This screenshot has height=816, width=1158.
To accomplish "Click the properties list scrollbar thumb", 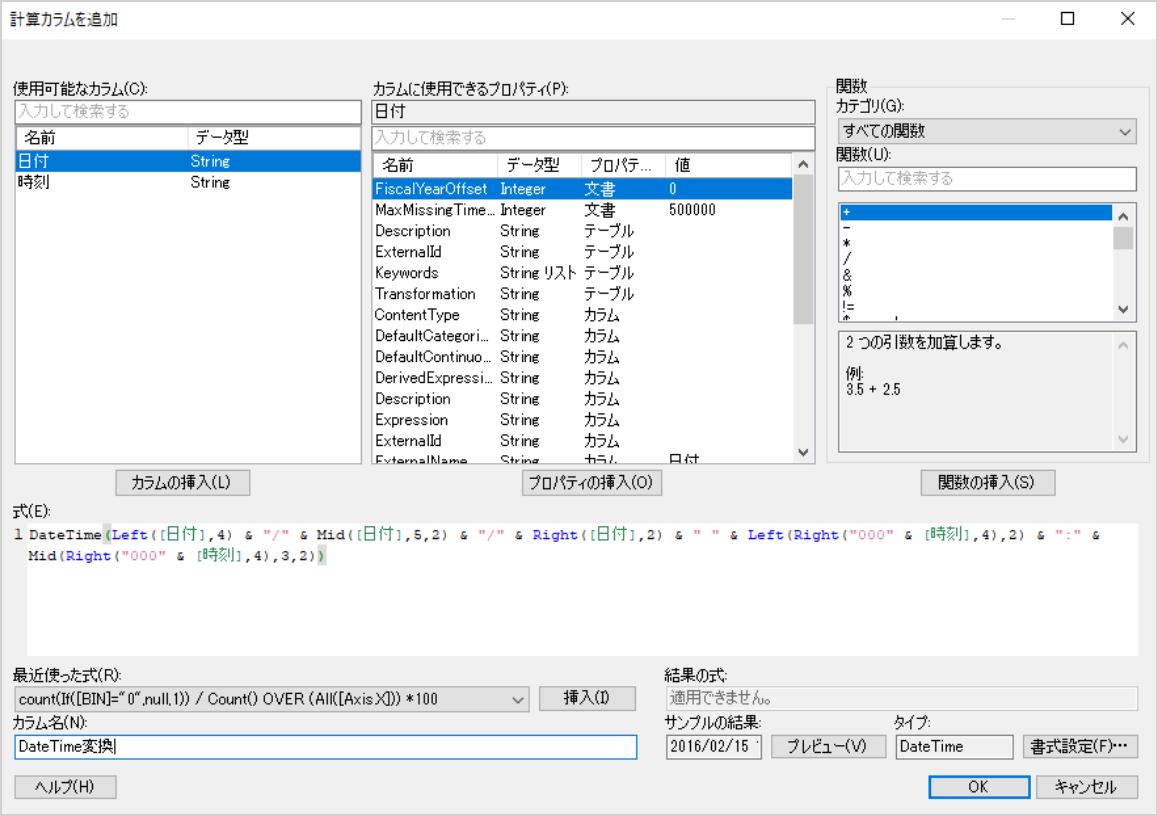I will pyautogui.click(x=804, y=250).
